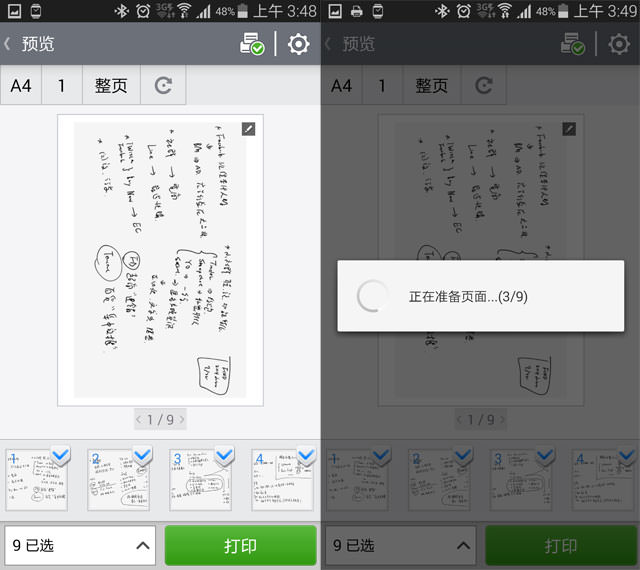This screenshot has width=640, height=570.
Task: Tap alarm clock icon in left status bar
Action: pyautogui.click(x=142, y=11)
